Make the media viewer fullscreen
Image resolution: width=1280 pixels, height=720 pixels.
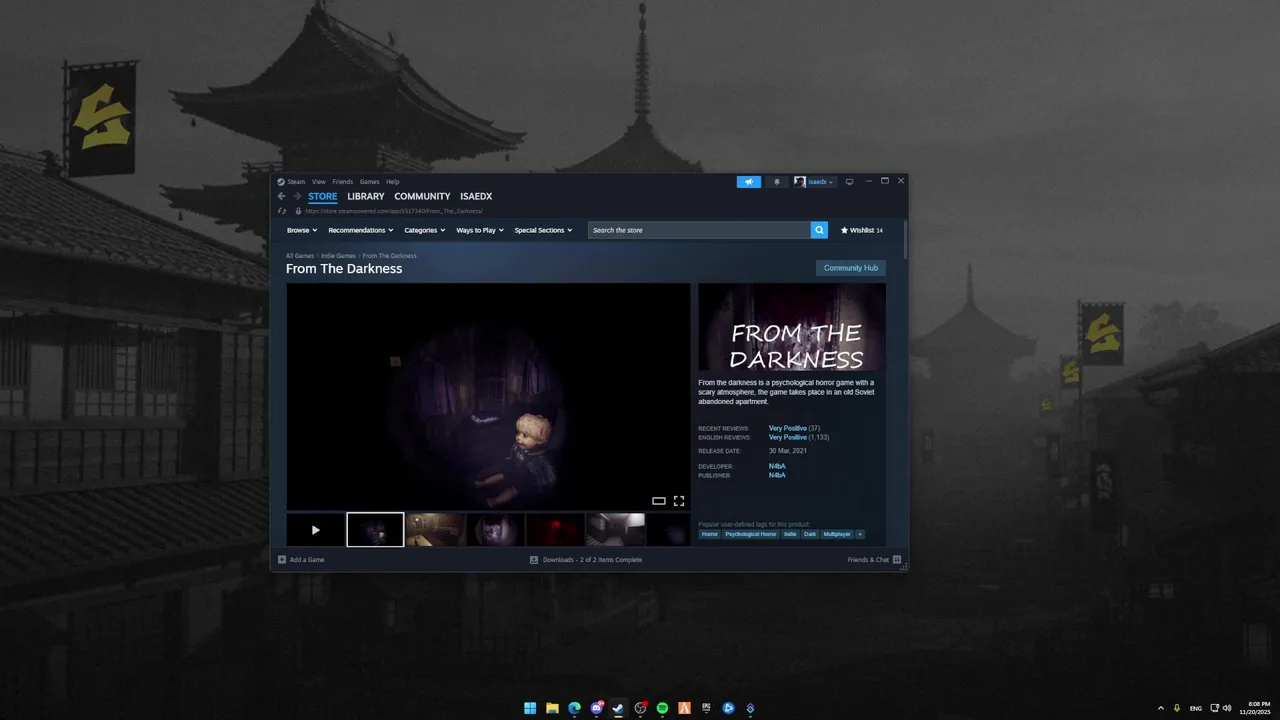point(679,501)
